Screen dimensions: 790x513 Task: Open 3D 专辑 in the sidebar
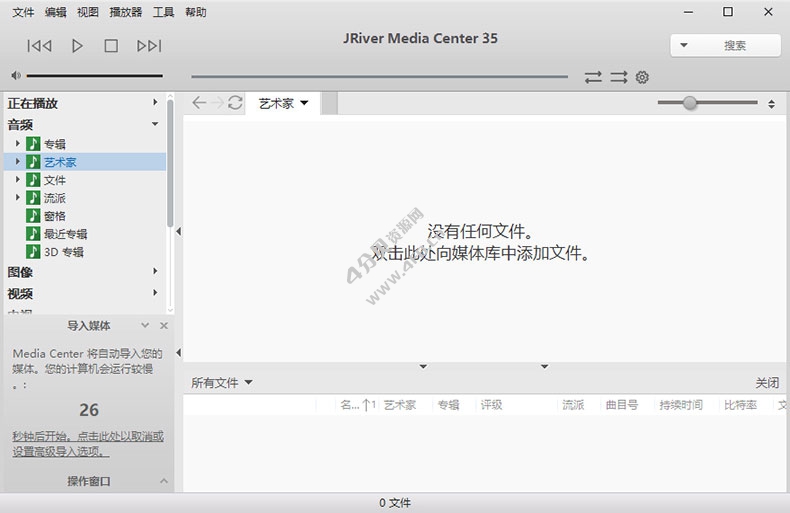tap(64, 252)
